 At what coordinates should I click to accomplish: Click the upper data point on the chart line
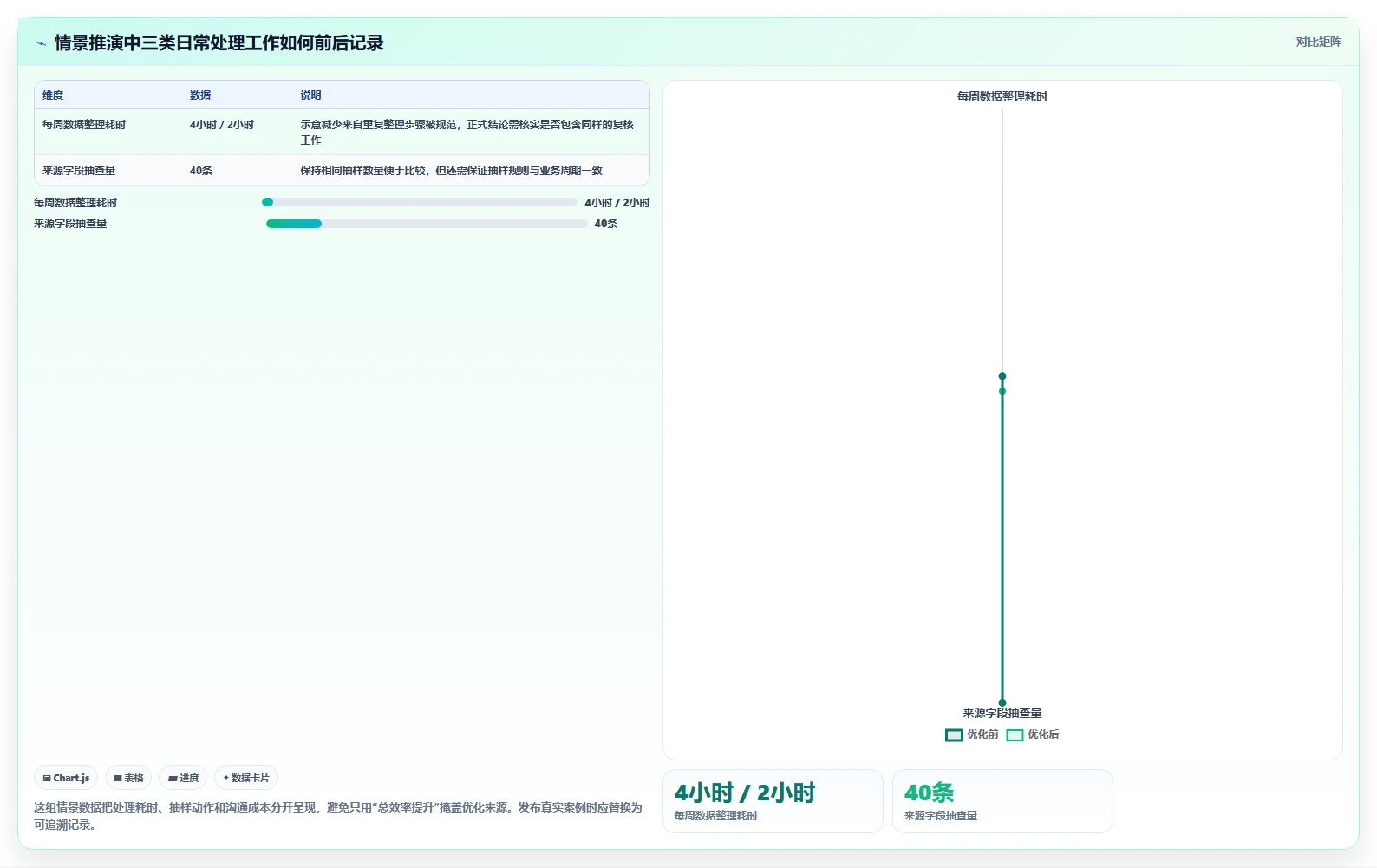[1002, 376]
